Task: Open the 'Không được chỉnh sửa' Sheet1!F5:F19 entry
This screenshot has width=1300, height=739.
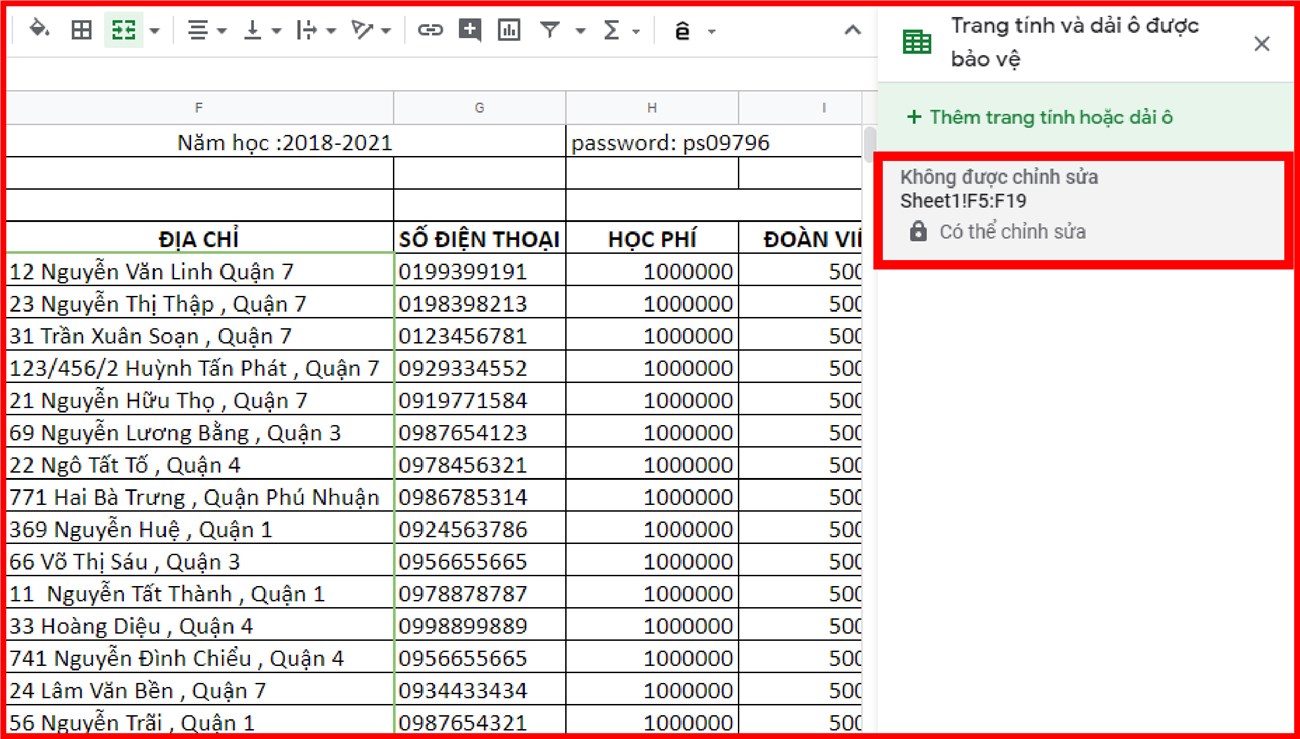Action: point(1084,209)
